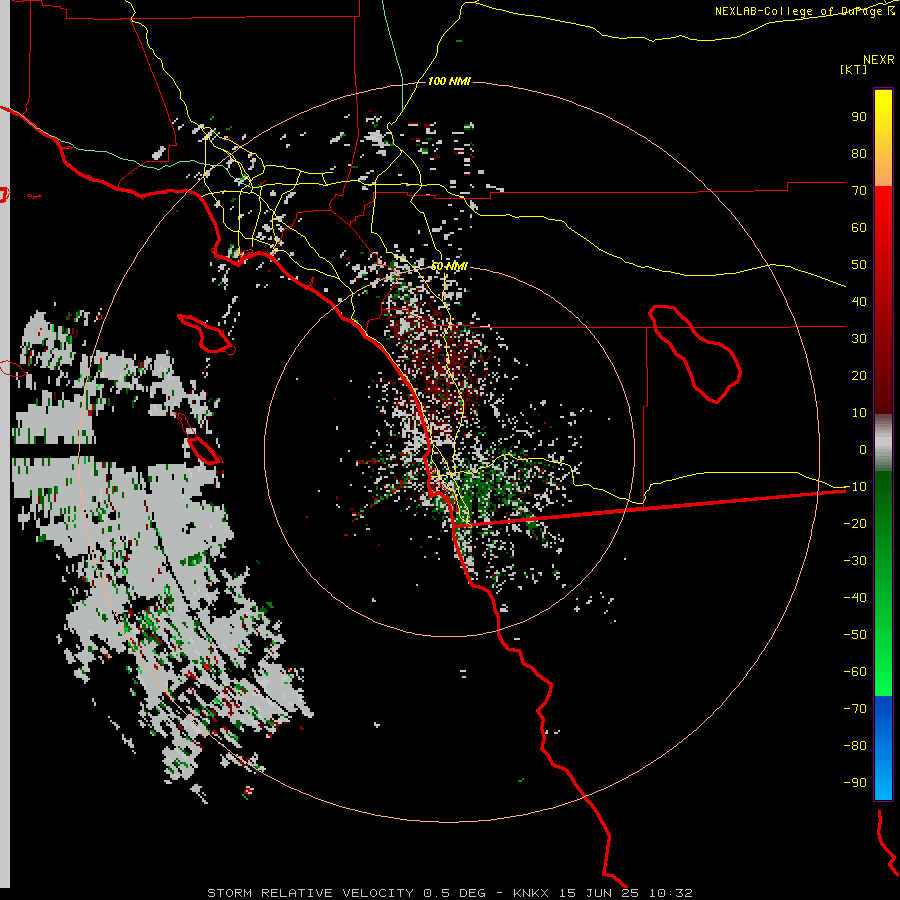Click the -40 value on the velocity scale
900x900 pixels.
pos(855,598)
